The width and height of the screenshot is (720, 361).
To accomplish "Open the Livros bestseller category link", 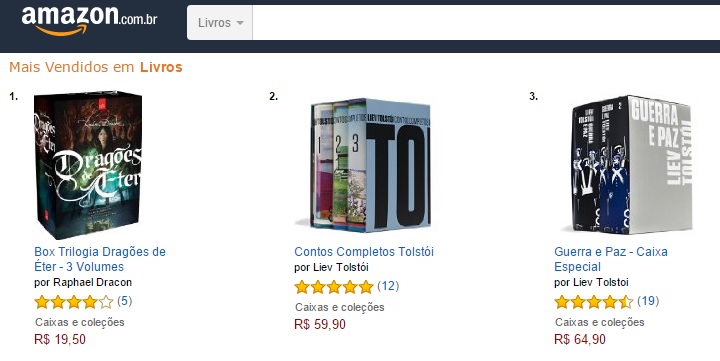I will (x=161, y=67).
